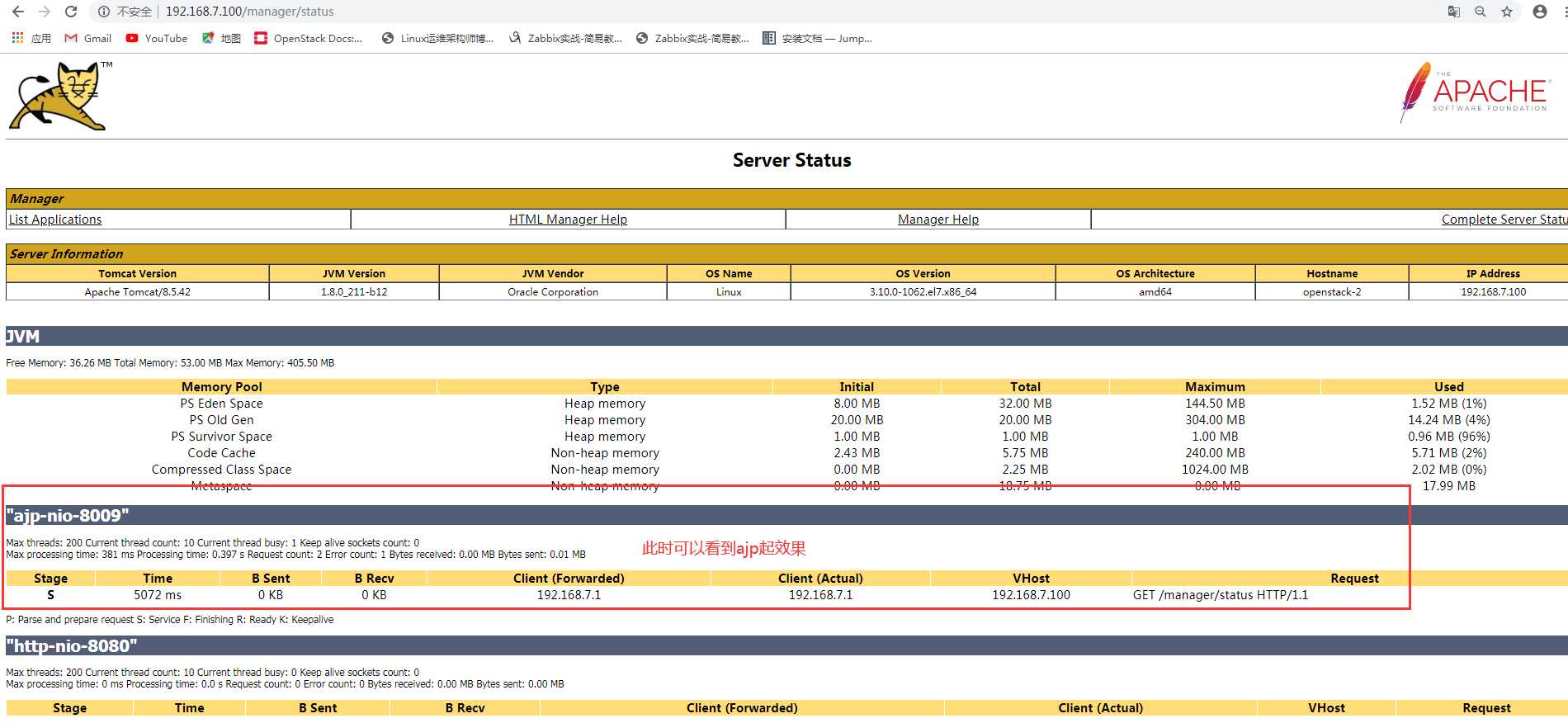Viewport: 1568px width, 723px height.
Task: Bookmark this page with star icon
Action: pos(1507,12)
